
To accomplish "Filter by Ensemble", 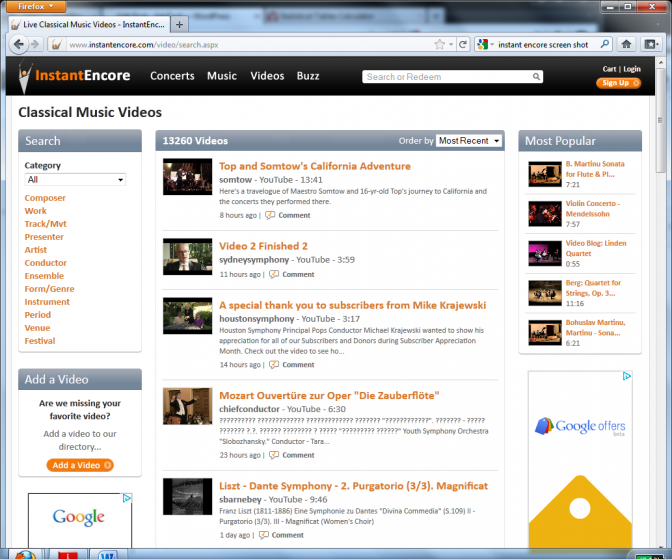I will (x=44, y=276).
